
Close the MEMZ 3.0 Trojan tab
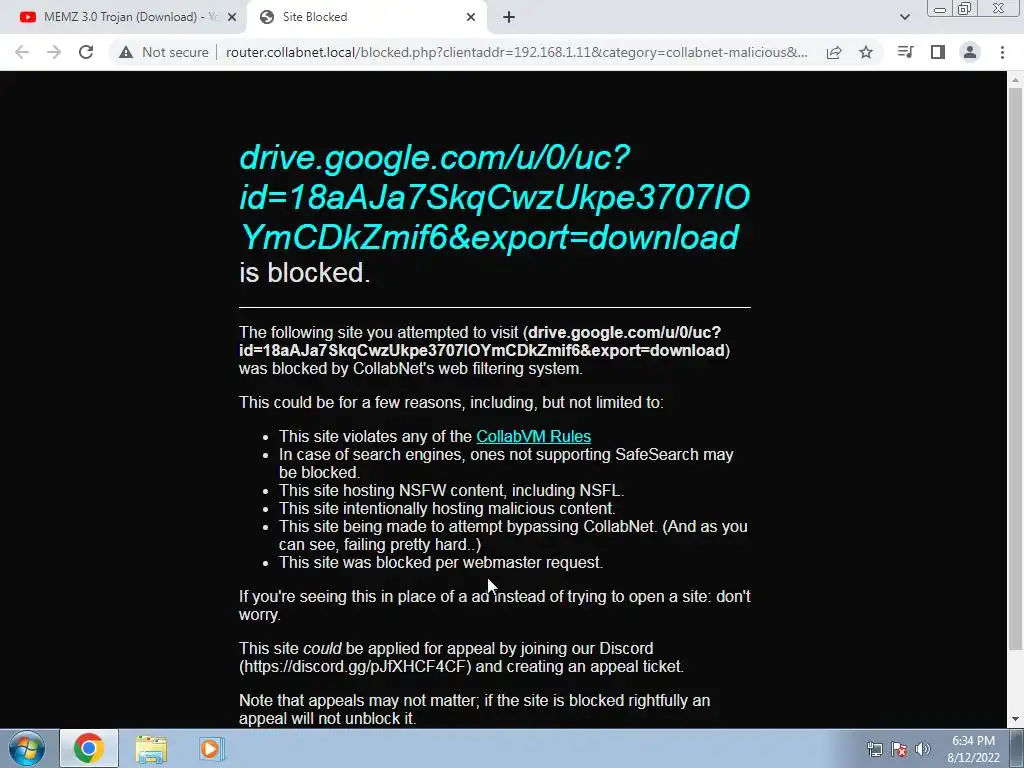click(232, 17)
